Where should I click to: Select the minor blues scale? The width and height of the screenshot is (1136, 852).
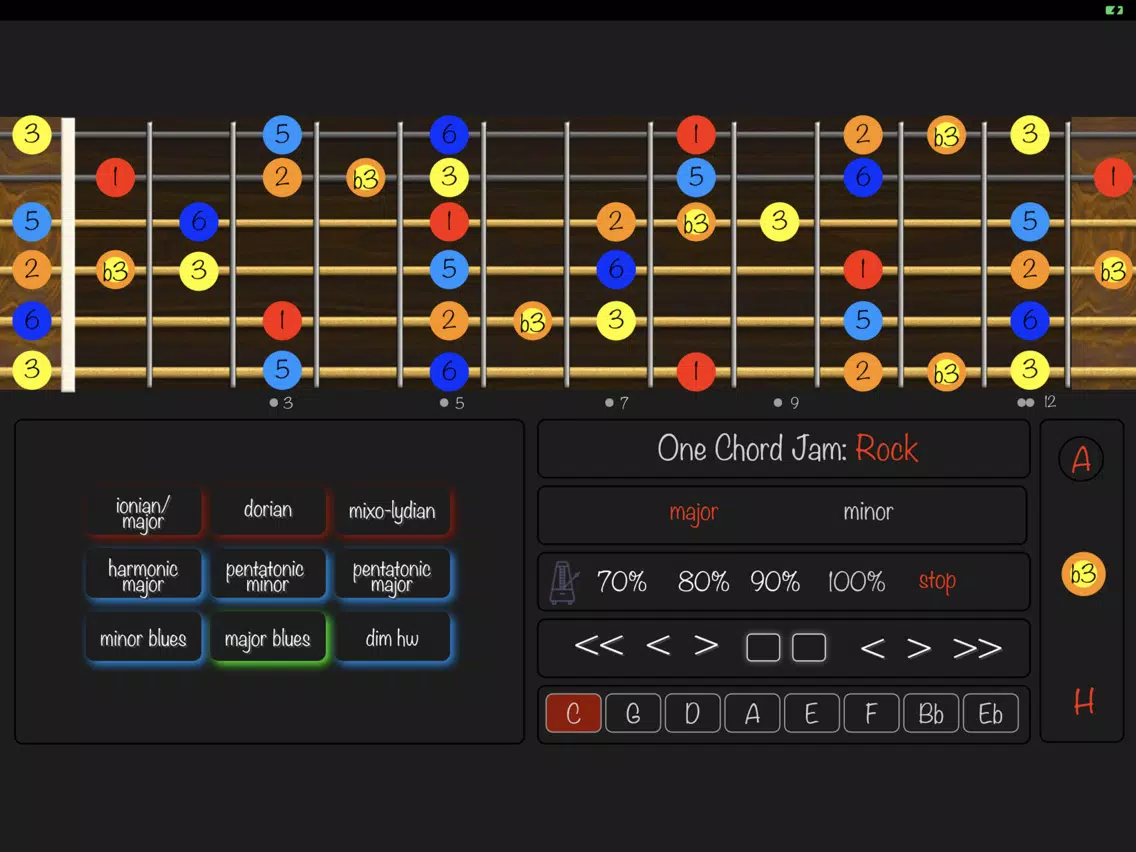(x=143, y=638)
